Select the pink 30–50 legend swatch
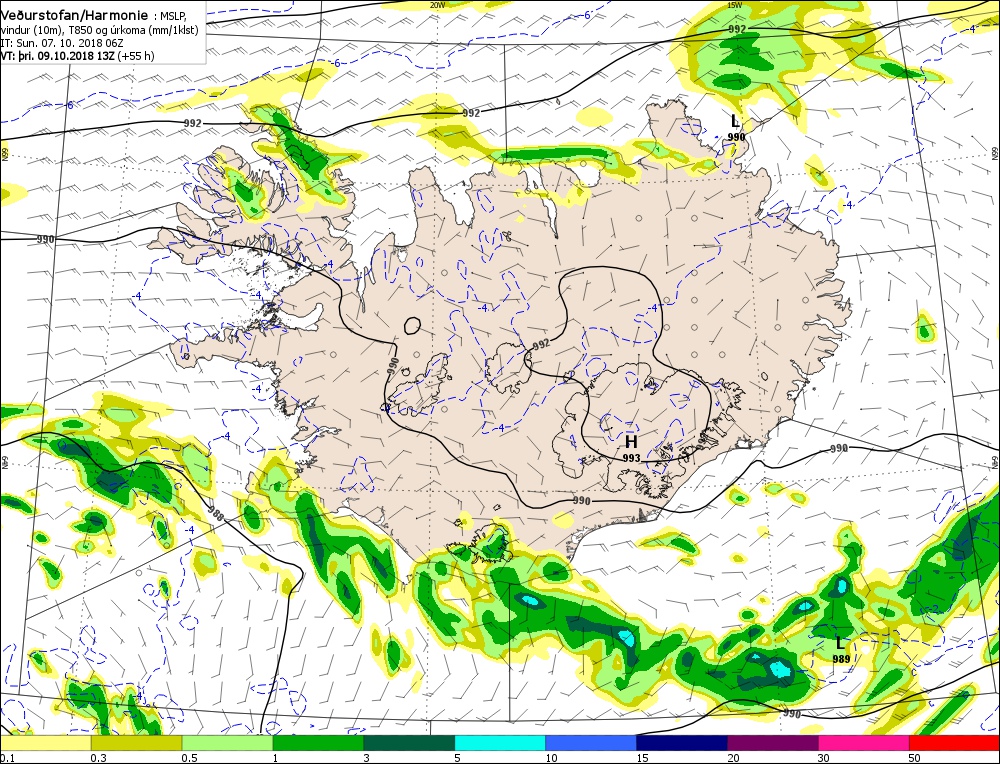The image size is (1000, 764). (x=864, y=743)
